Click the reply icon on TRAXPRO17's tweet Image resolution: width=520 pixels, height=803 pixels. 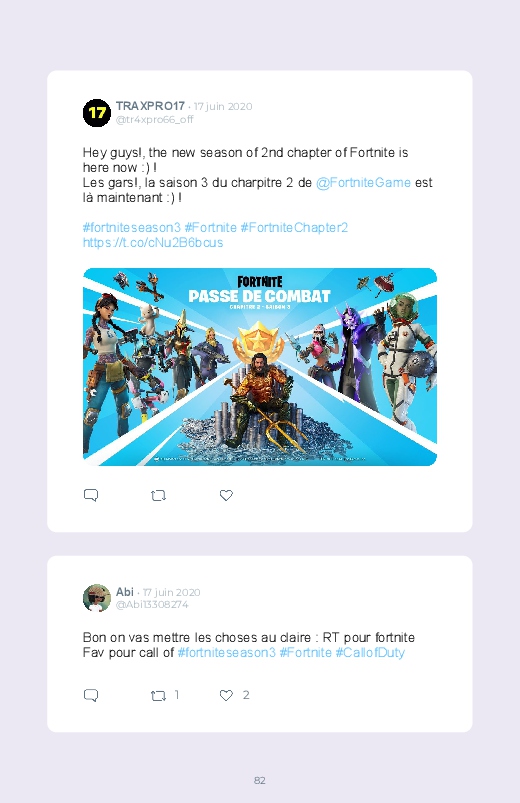[x=91, y=495]
